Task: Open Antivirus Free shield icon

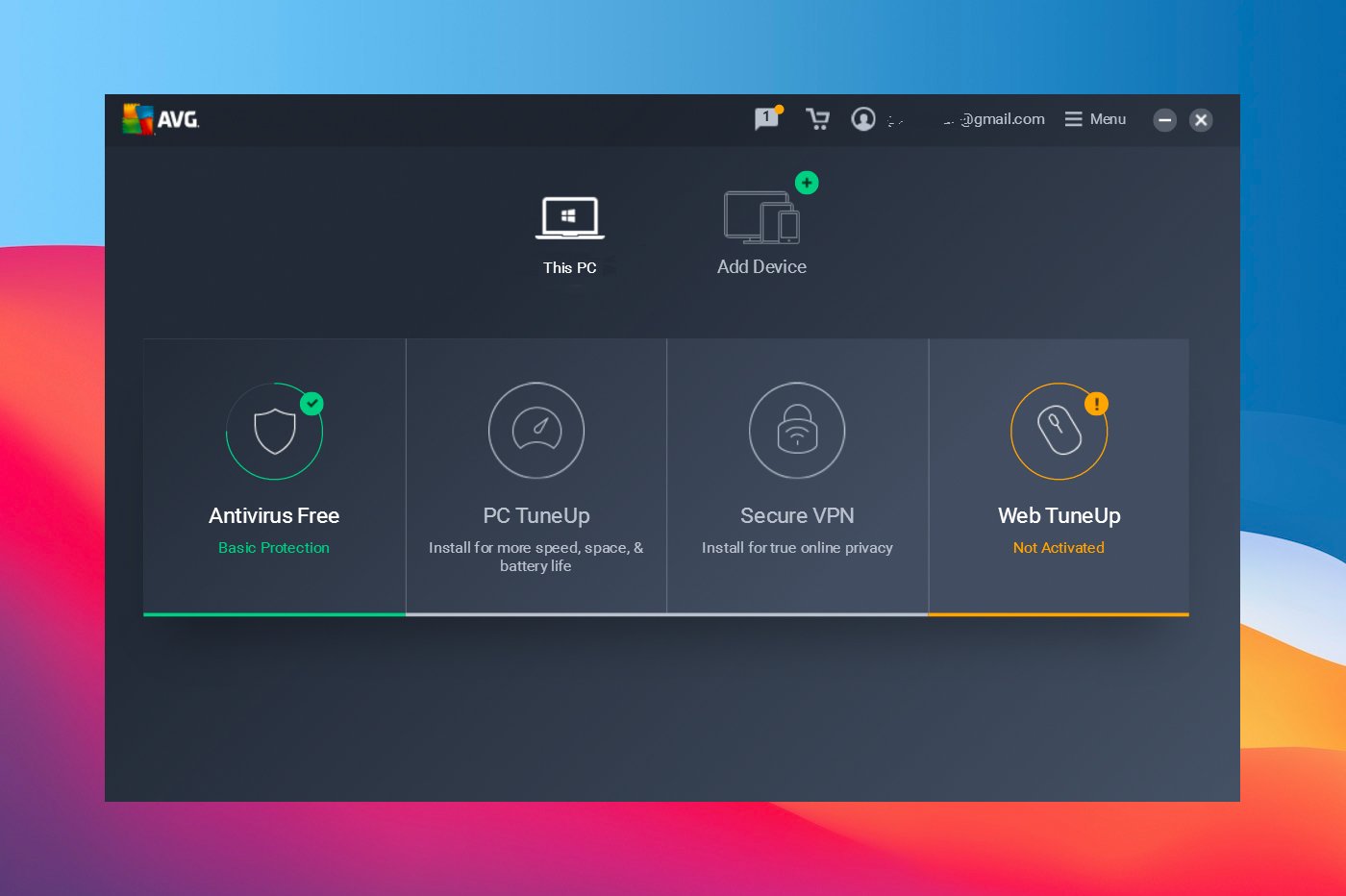Action: [x=275, y=432]
